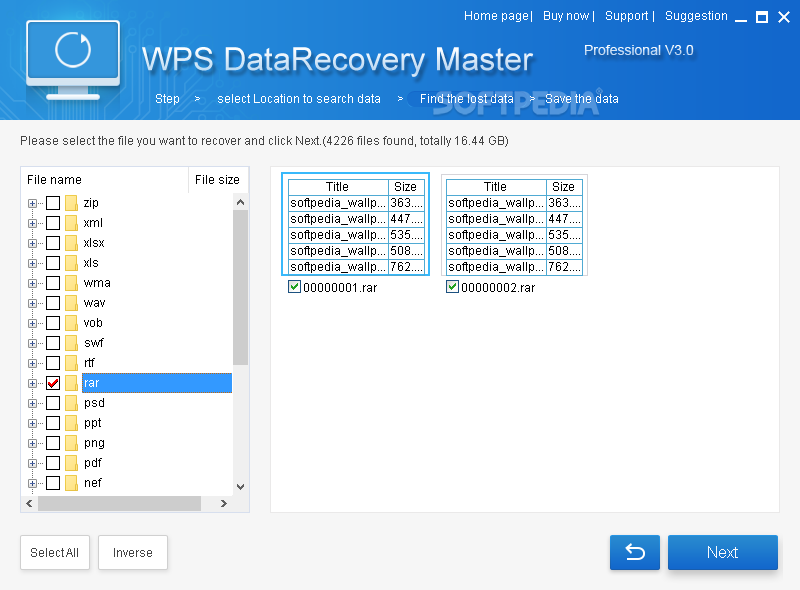800x590 pixels.
Task: Click the wav folder icon
Action: pos(71,303)
